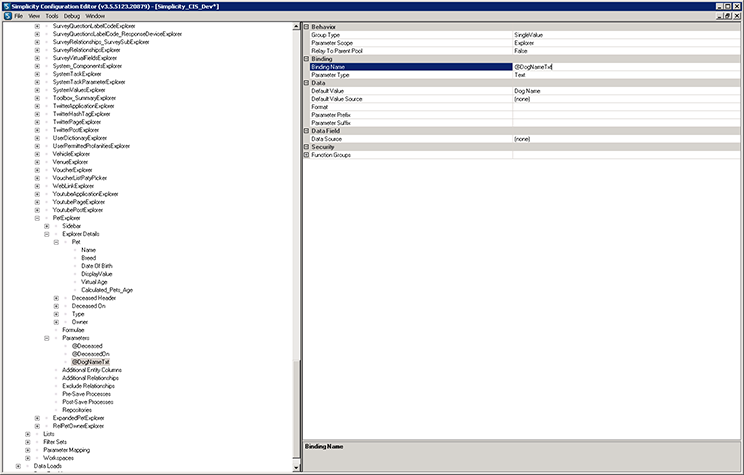The width and height of the screenshot is (744, 475).
Task: Expand the ExpandedPetExplorer node
Action: (x=37, y=418)
